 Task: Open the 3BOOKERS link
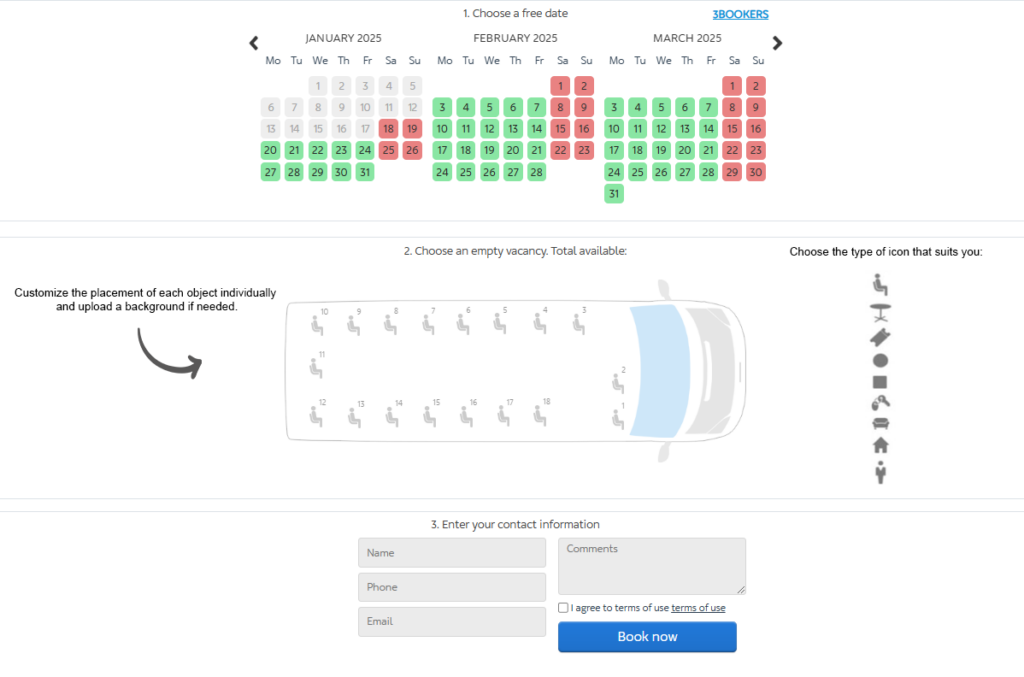740,15
